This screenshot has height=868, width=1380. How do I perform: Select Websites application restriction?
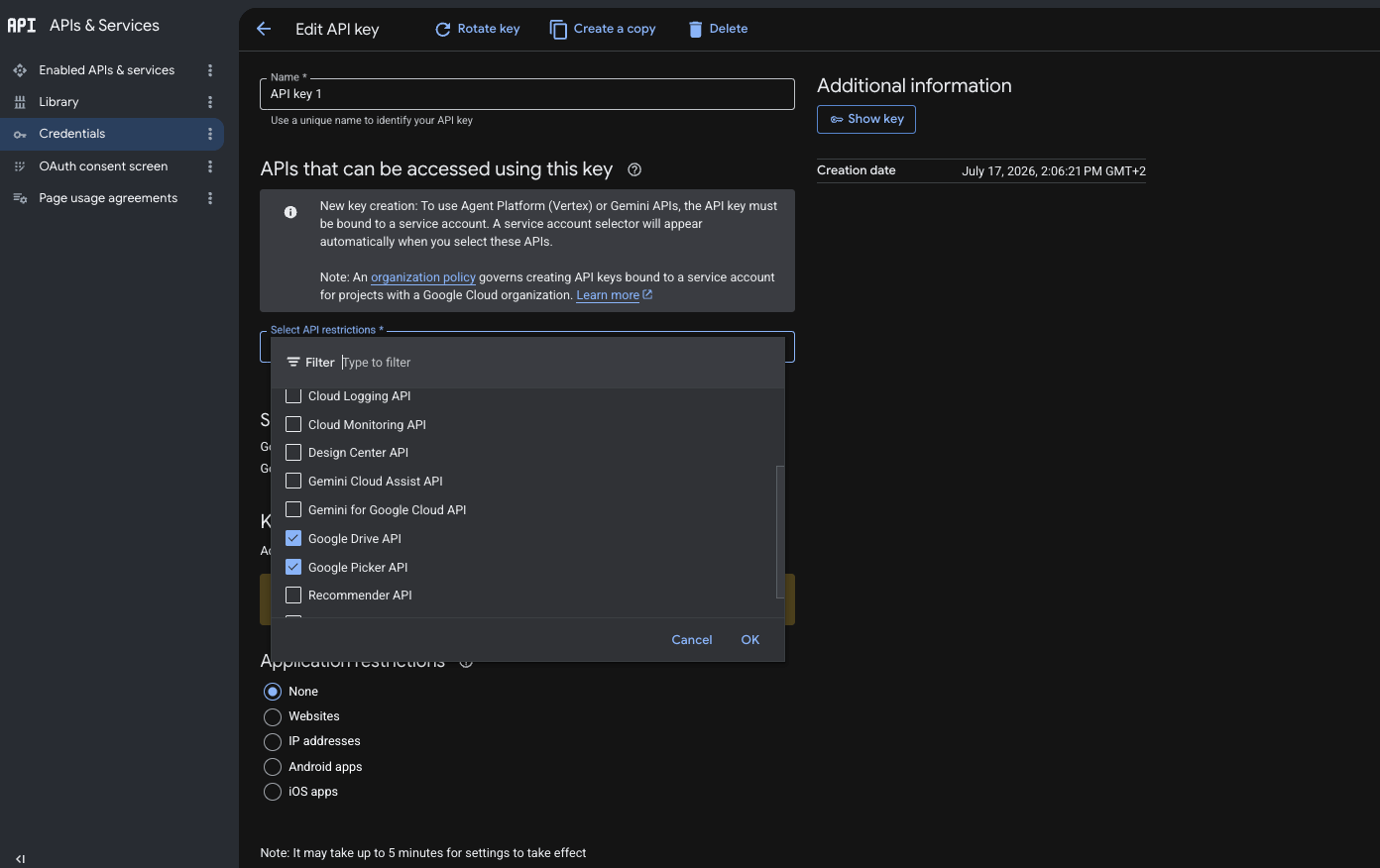[273, 716]
